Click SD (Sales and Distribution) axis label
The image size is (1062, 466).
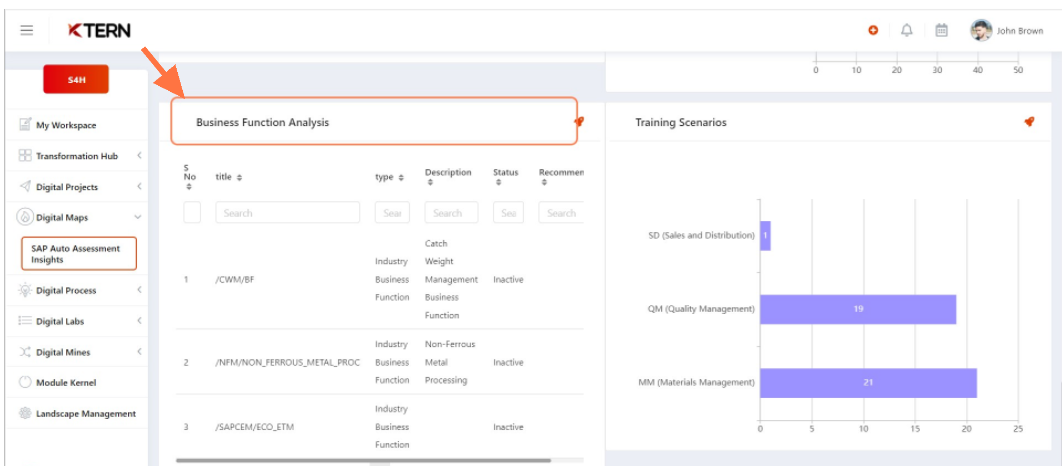click(x=701, y=236)
